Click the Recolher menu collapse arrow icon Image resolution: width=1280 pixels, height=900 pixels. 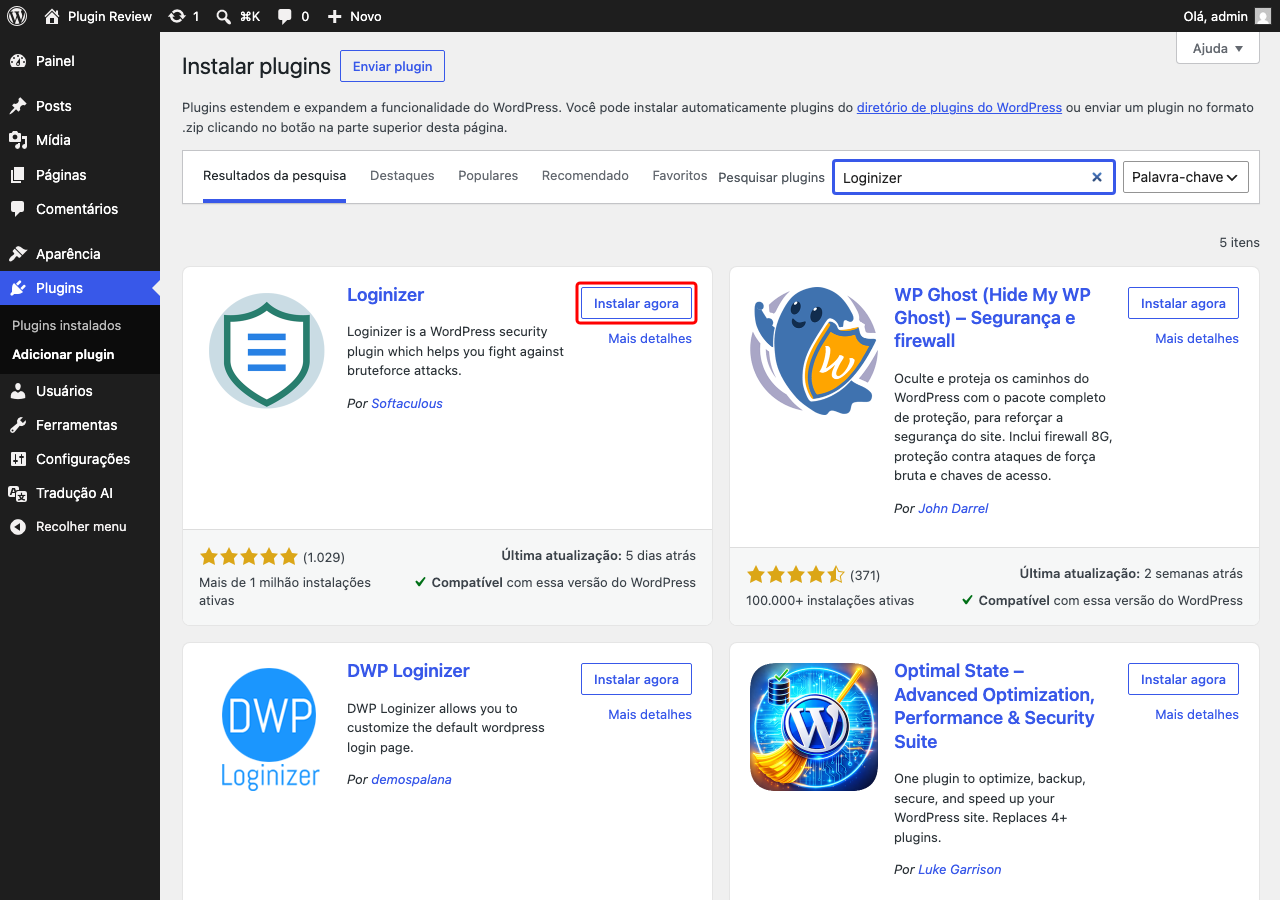click(18, 527)
